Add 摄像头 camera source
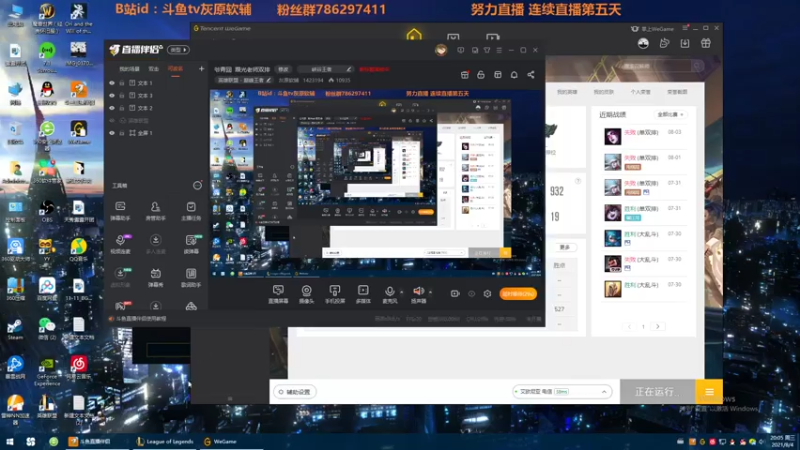 pos(306,294)
